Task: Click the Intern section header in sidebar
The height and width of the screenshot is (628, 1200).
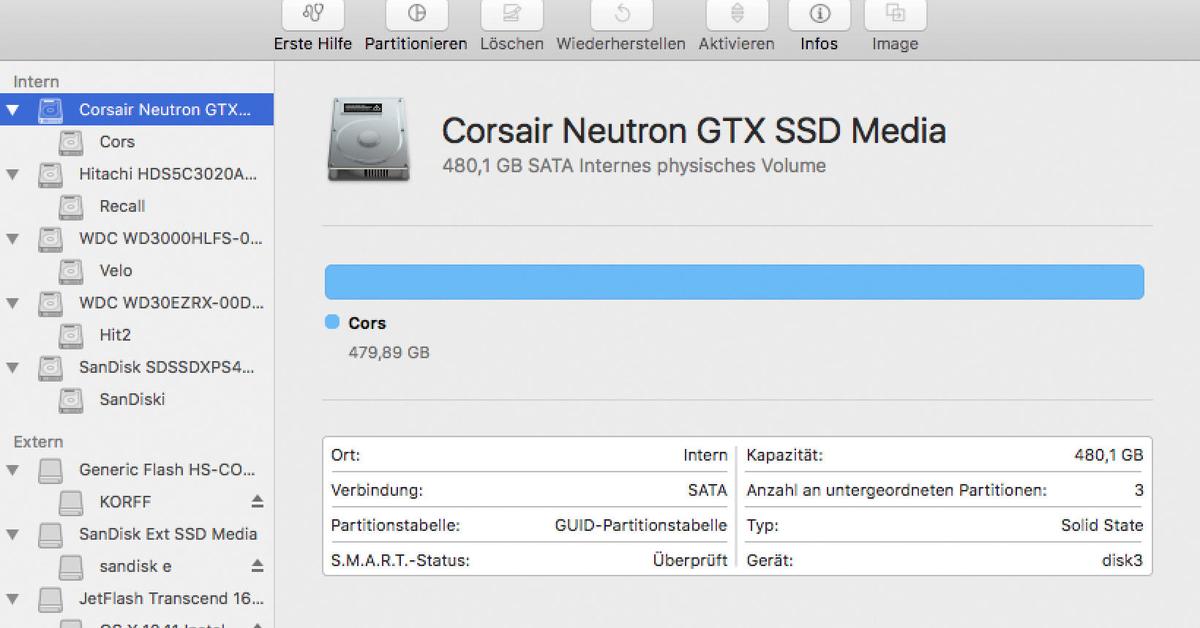Action: [36, 82]
